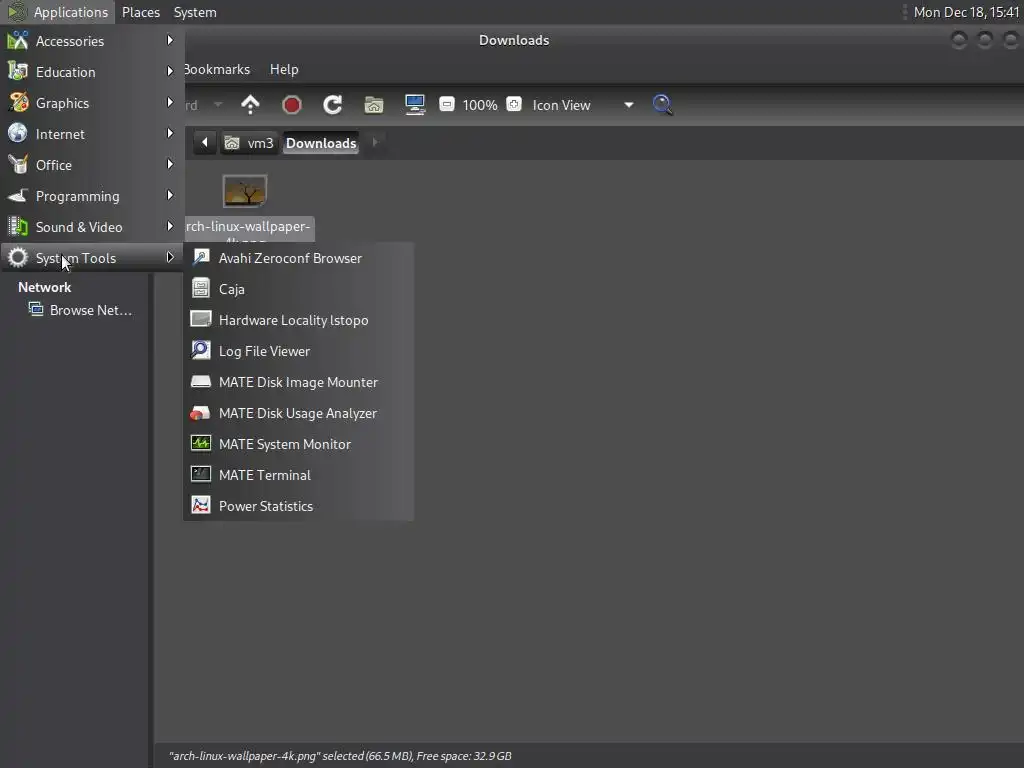Open the search magnifier icon
Image resolution: width=1024 pixels, height=768 pixels.
coord(662,104)
